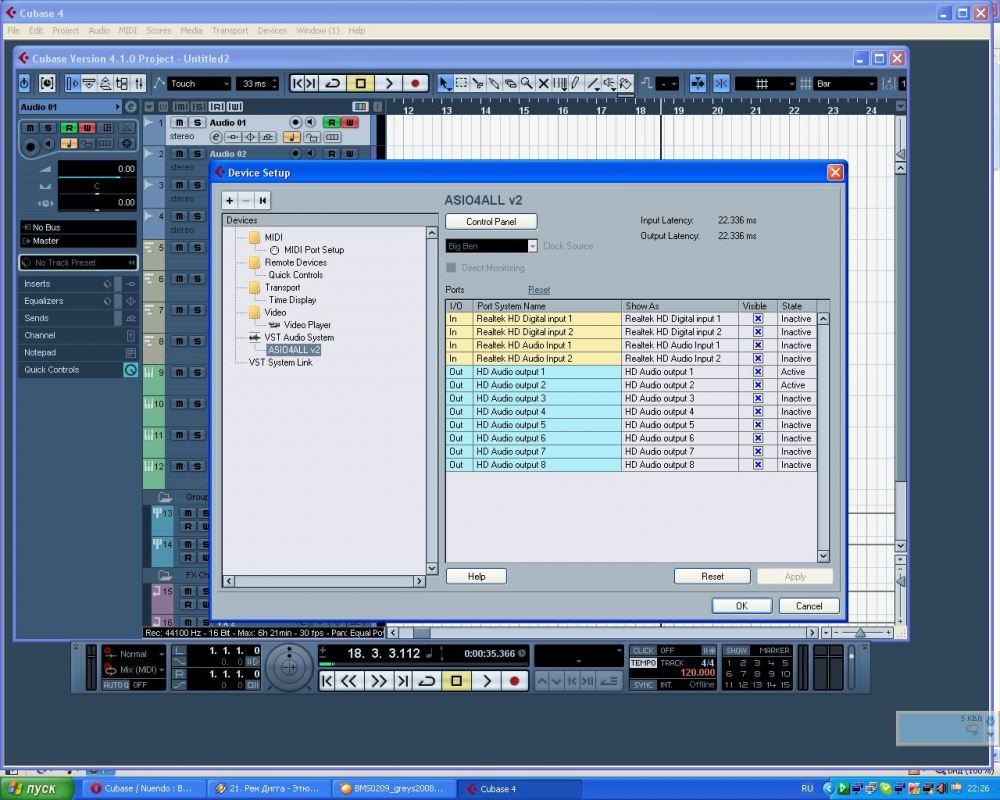
Task: Click the Constrain Delay Compensation button
Action: (x=47, y=83)
